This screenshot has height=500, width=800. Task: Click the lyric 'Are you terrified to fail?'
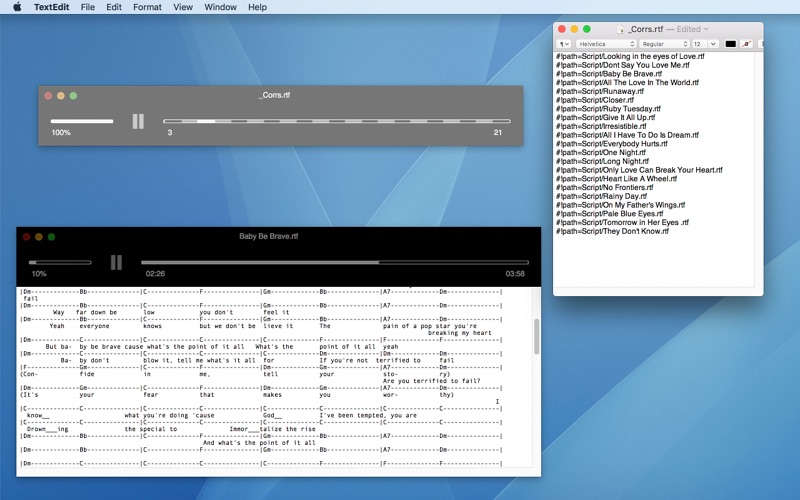(x=432, y=381)
